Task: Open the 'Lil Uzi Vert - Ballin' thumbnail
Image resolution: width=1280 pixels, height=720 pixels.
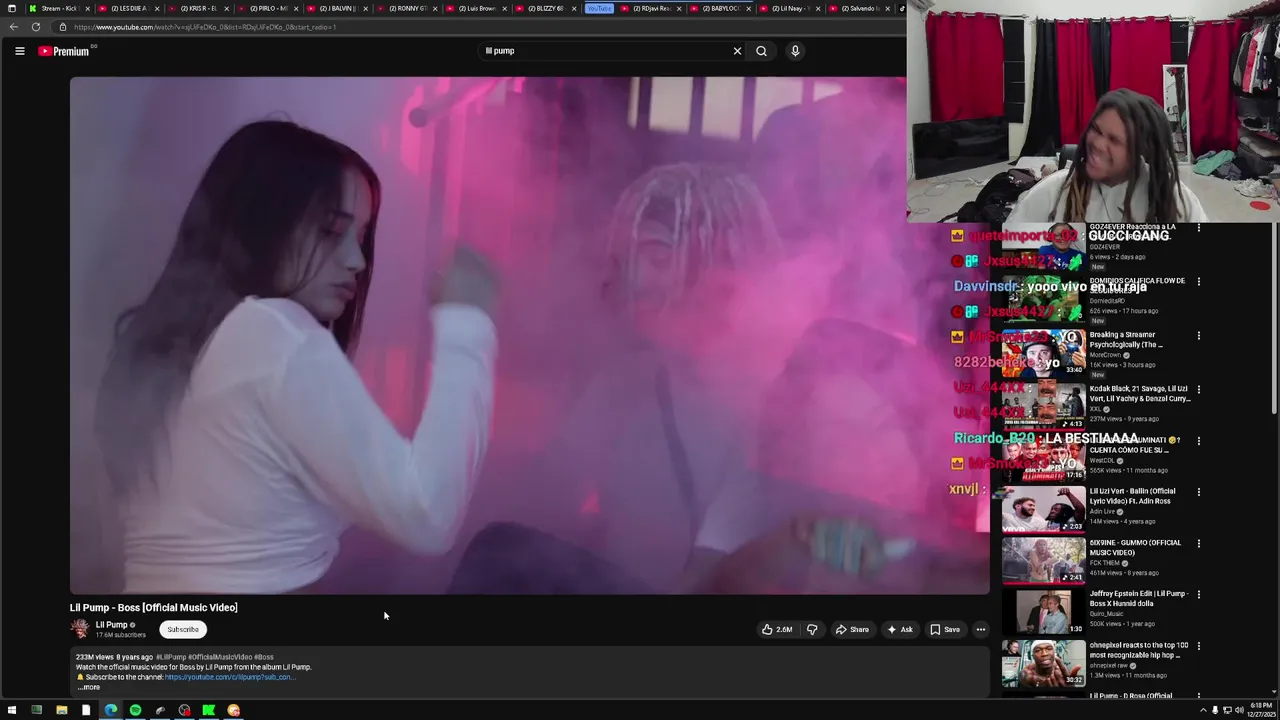Action: 1043,509
